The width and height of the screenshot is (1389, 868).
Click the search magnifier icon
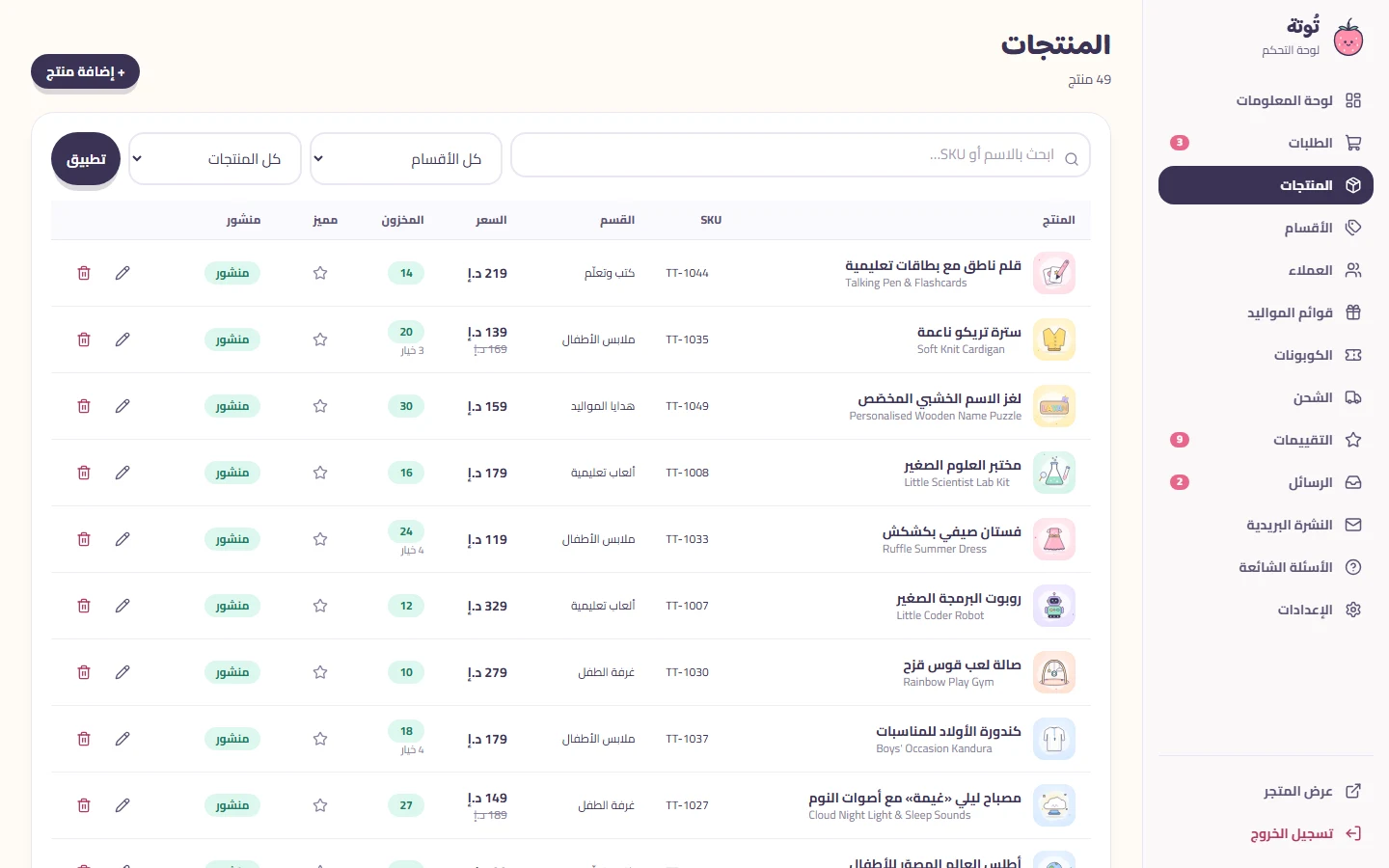1072,158
